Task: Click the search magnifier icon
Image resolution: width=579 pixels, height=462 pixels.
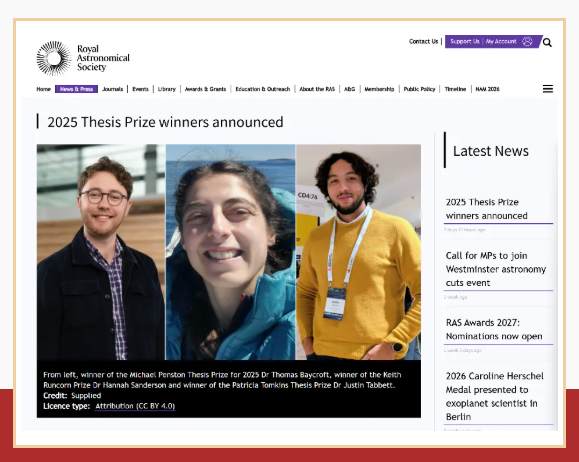Action: tap(547, 42)
